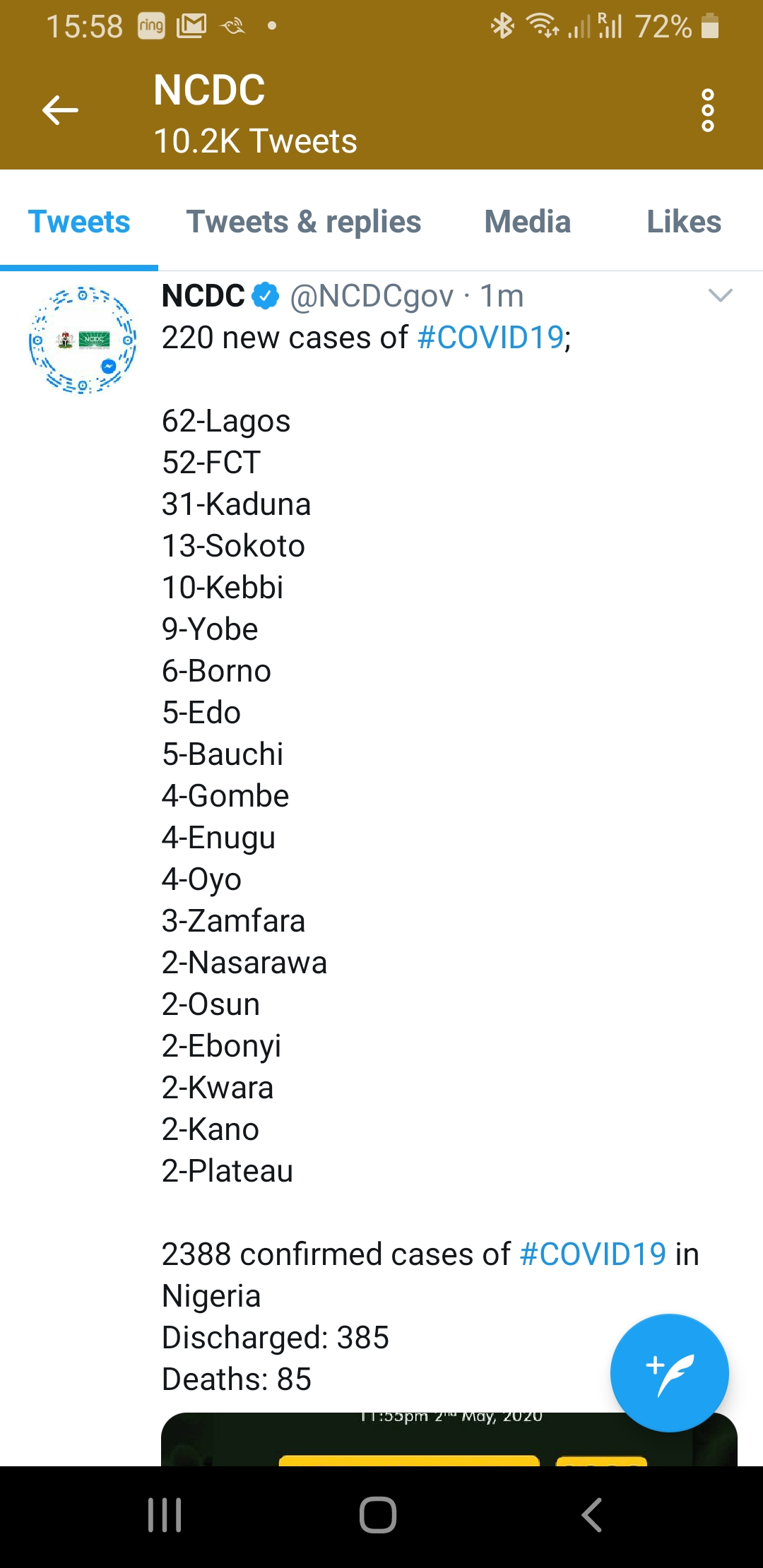763x1568 pixels.
Task: Switch to the Tweets tab
Action: (79, 222)
